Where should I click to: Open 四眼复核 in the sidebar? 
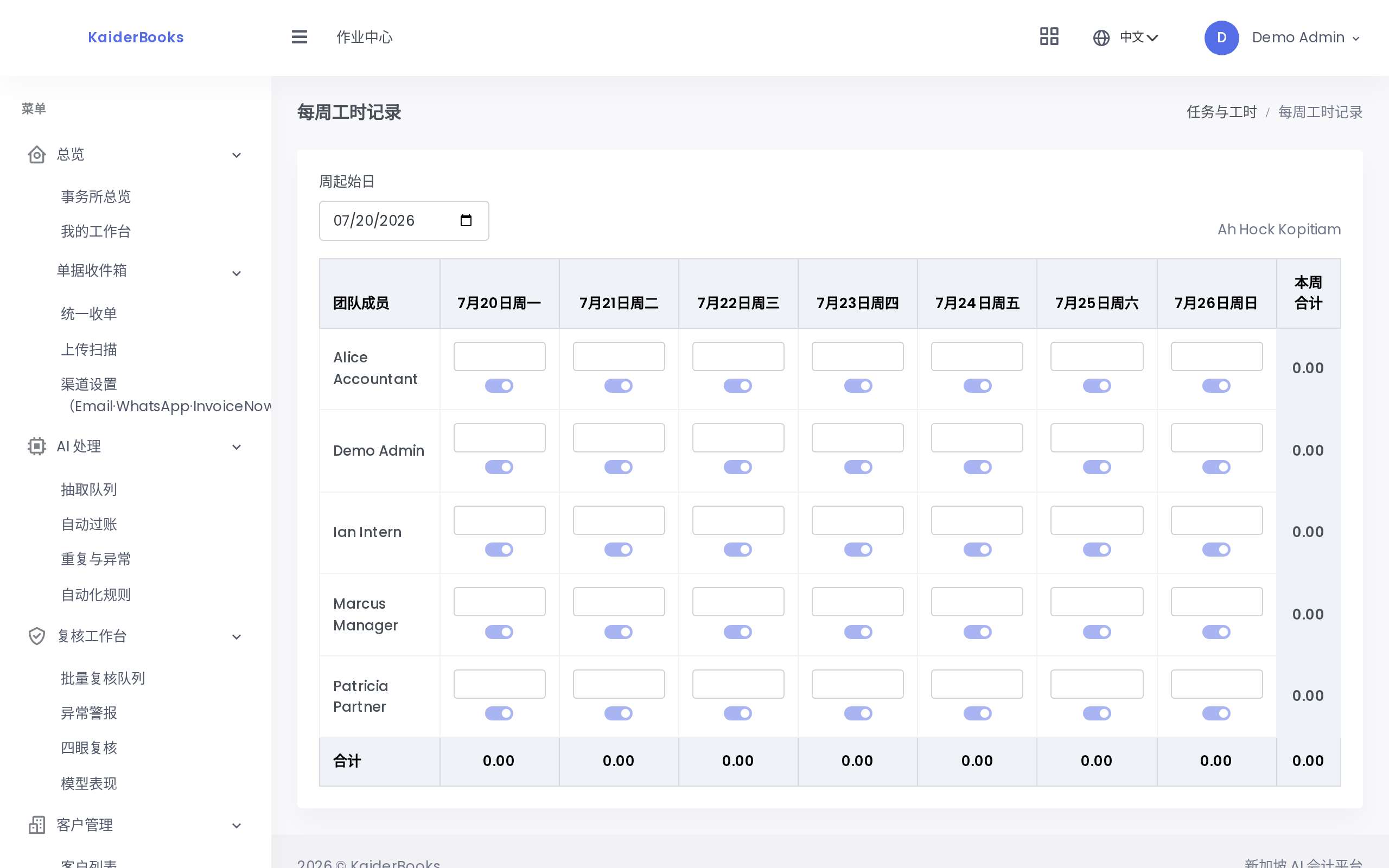[x=89, y=748]
